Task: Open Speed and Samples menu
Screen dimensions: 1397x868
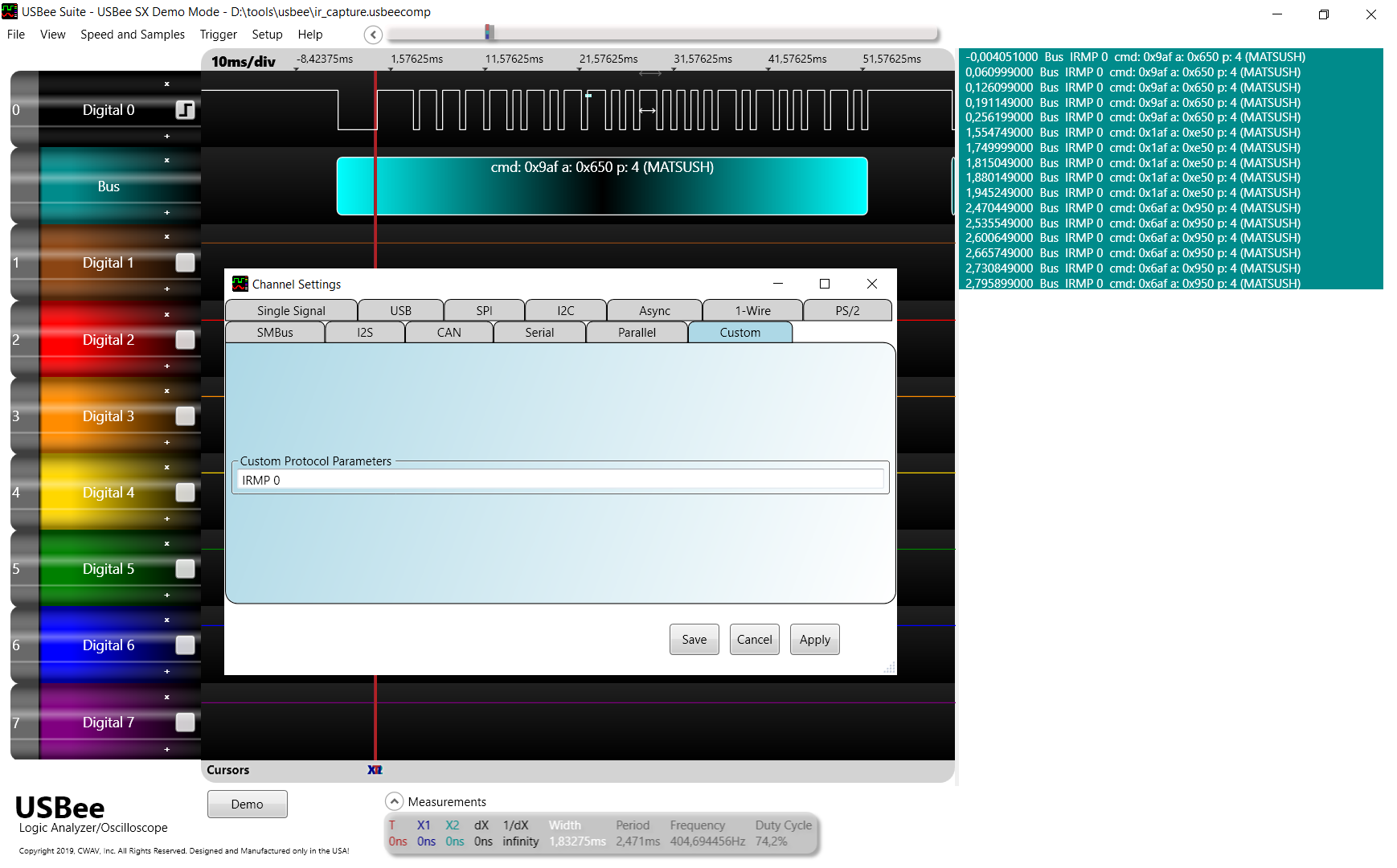Action: pyautogui.click(x=133, y=35)
